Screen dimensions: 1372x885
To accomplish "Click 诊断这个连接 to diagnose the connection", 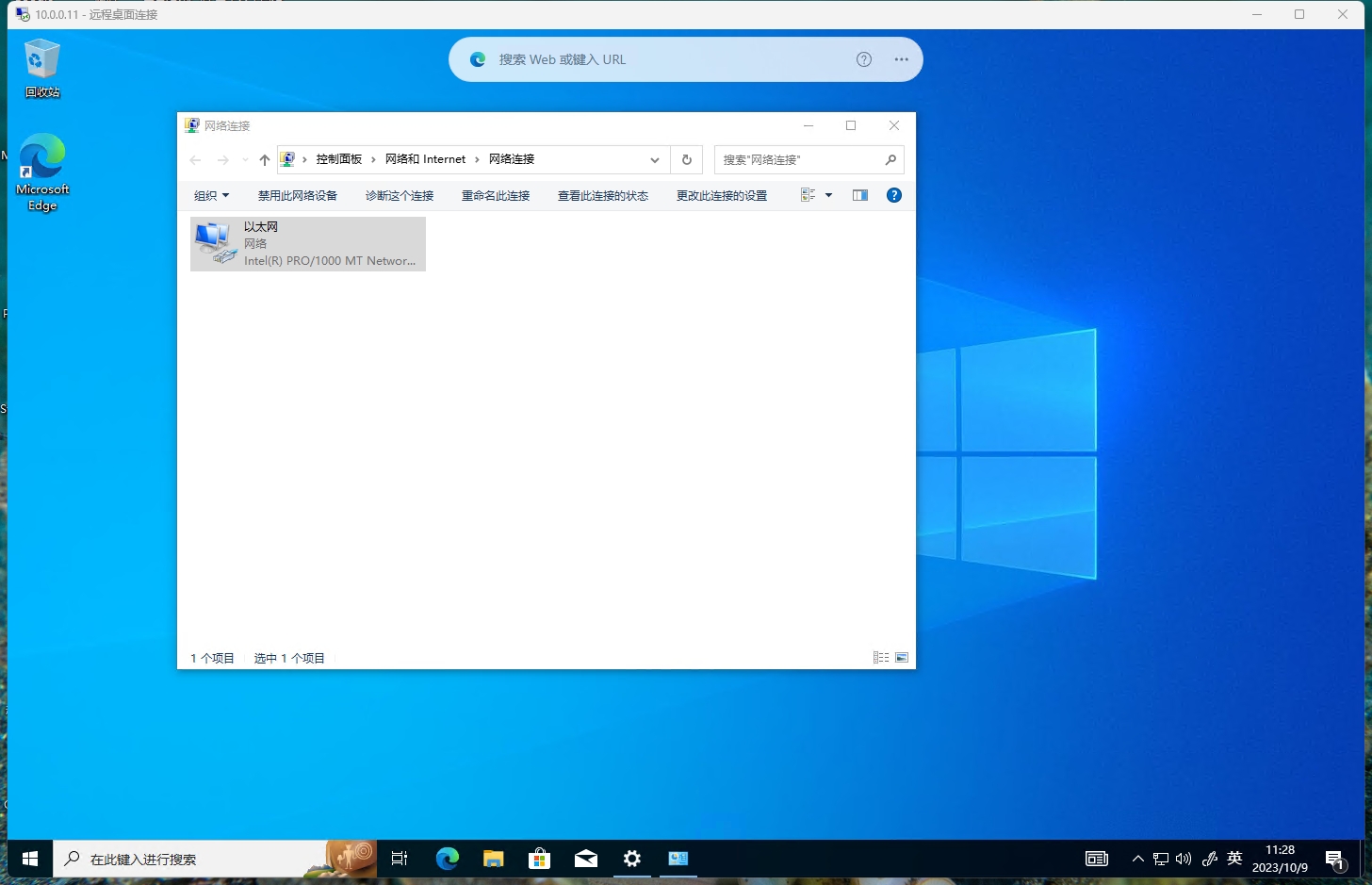I will [400, 195].
